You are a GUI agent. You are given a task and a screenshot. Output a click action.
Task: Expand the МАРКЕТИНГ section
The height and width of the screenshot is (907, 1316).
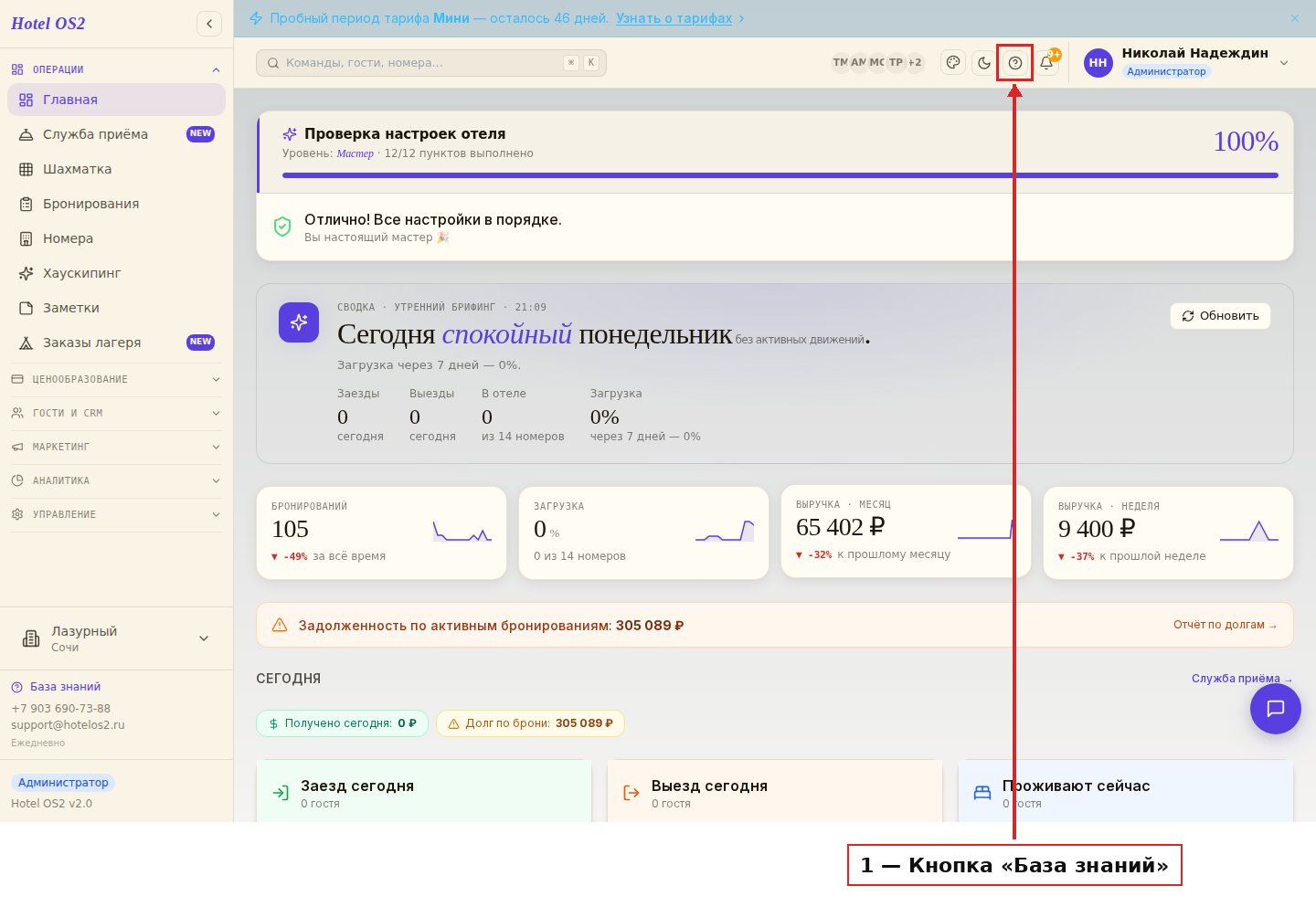[116, 447]
